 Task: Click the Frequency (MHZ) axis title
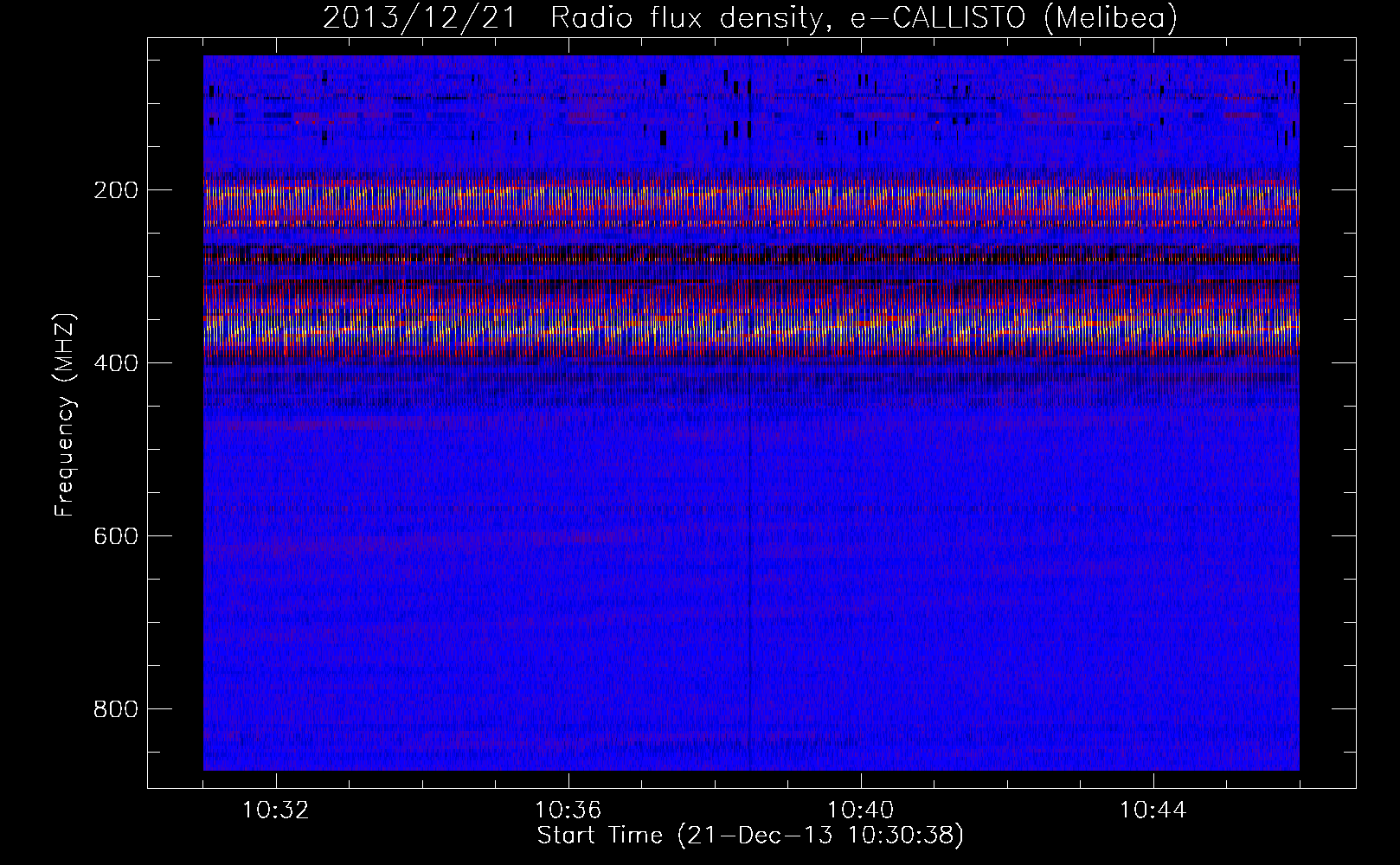pyautogui.click(x=66, y=414)
